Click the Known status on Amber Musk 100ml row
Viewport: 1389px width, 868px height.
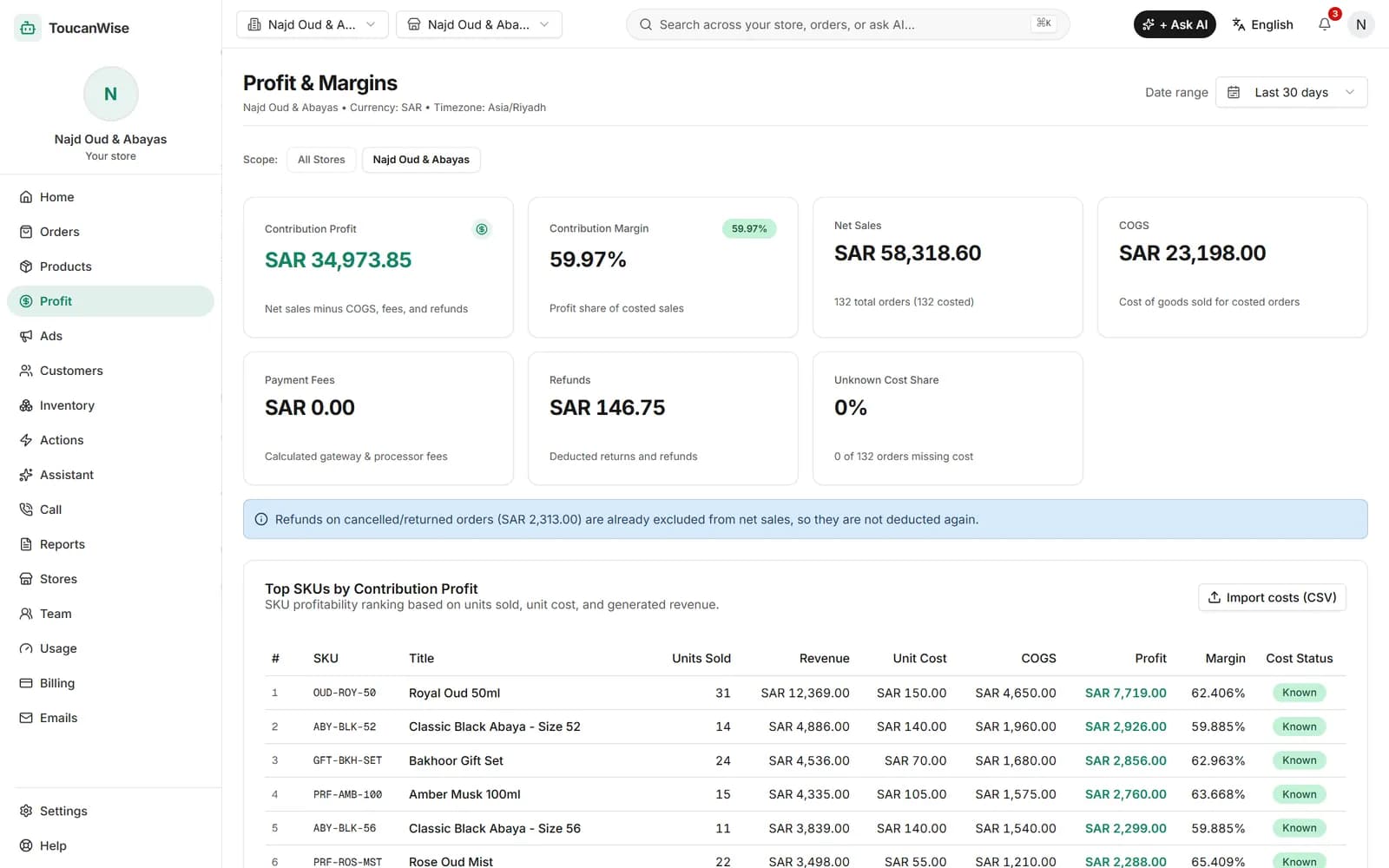pyautogui.click(x=1299, y=794)
